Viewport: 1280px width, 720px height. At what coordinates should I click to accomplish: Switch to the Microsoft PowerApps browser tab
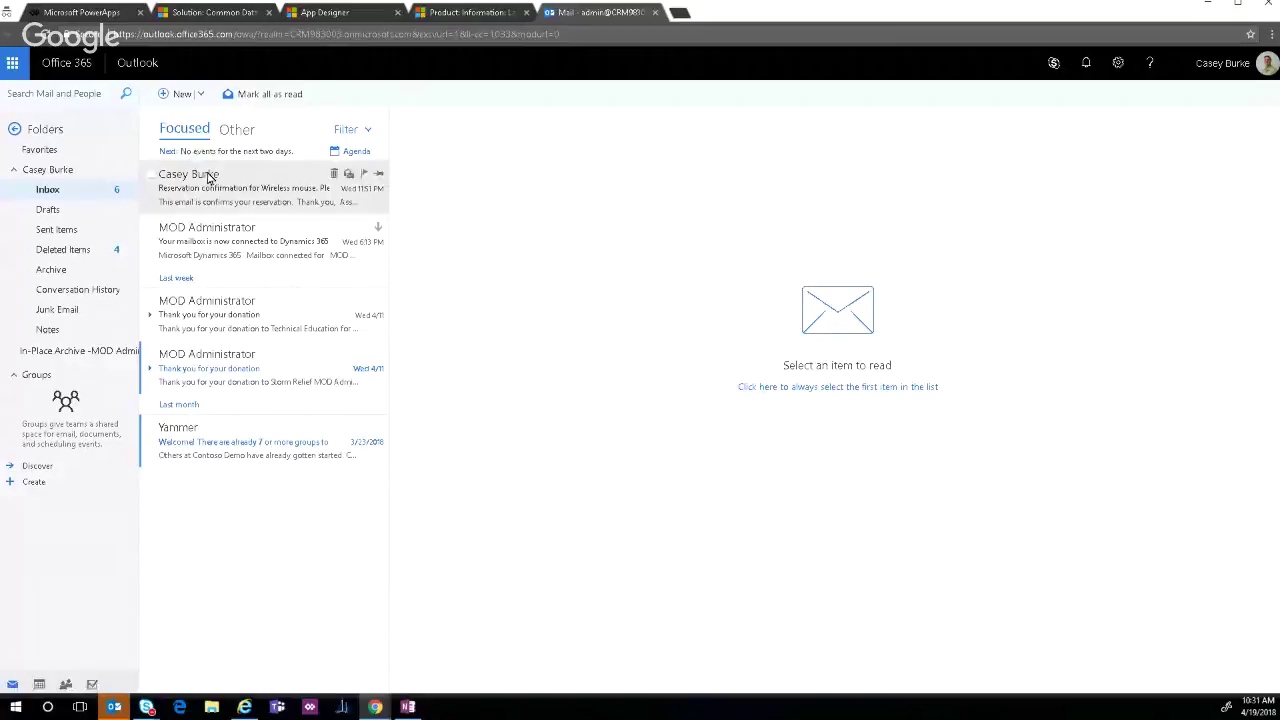point(85,12)
